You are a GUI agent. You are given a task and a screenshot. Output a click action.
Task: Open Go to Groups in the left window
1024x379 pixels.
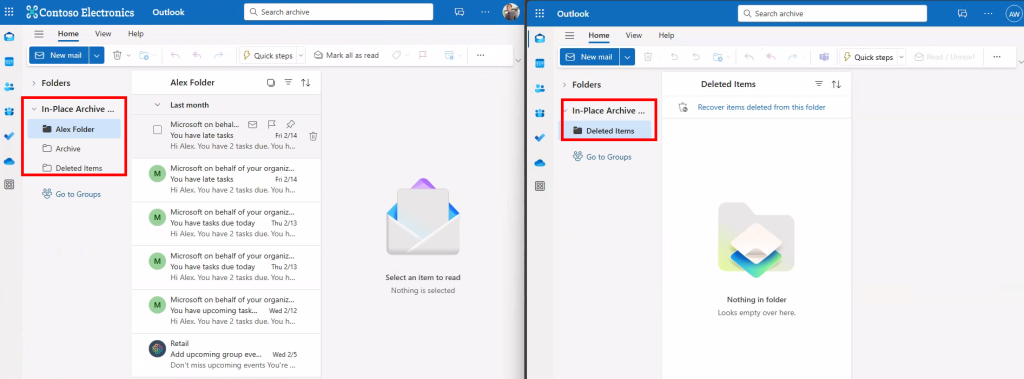tap(72, 194)
